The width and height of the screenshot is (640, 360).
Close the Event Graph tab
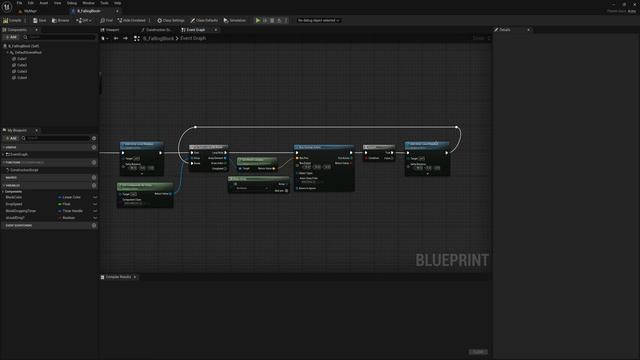(216, 30)
